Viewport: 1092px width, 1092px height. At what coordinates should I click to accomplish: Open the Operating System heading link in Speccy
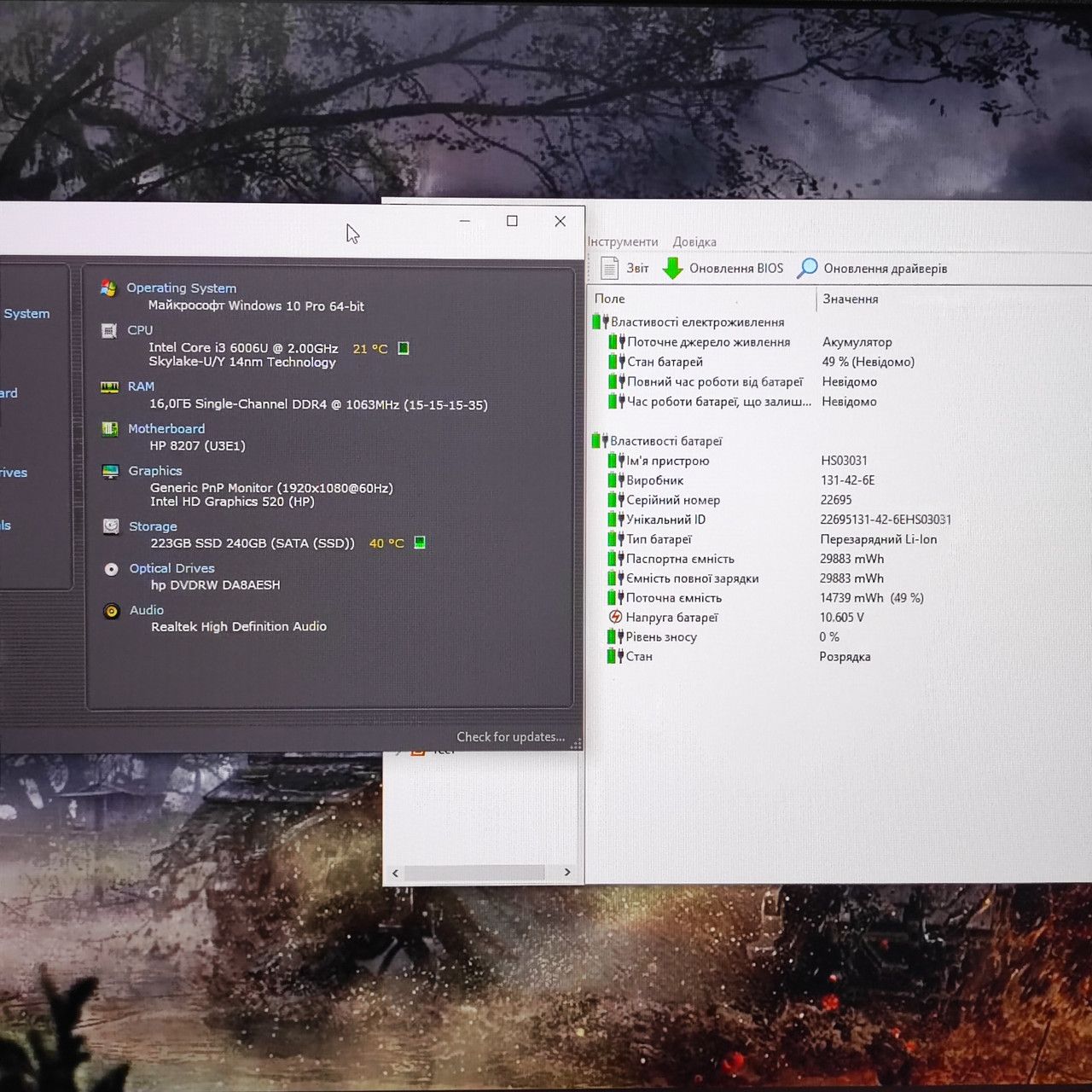[x=182, y=288]
